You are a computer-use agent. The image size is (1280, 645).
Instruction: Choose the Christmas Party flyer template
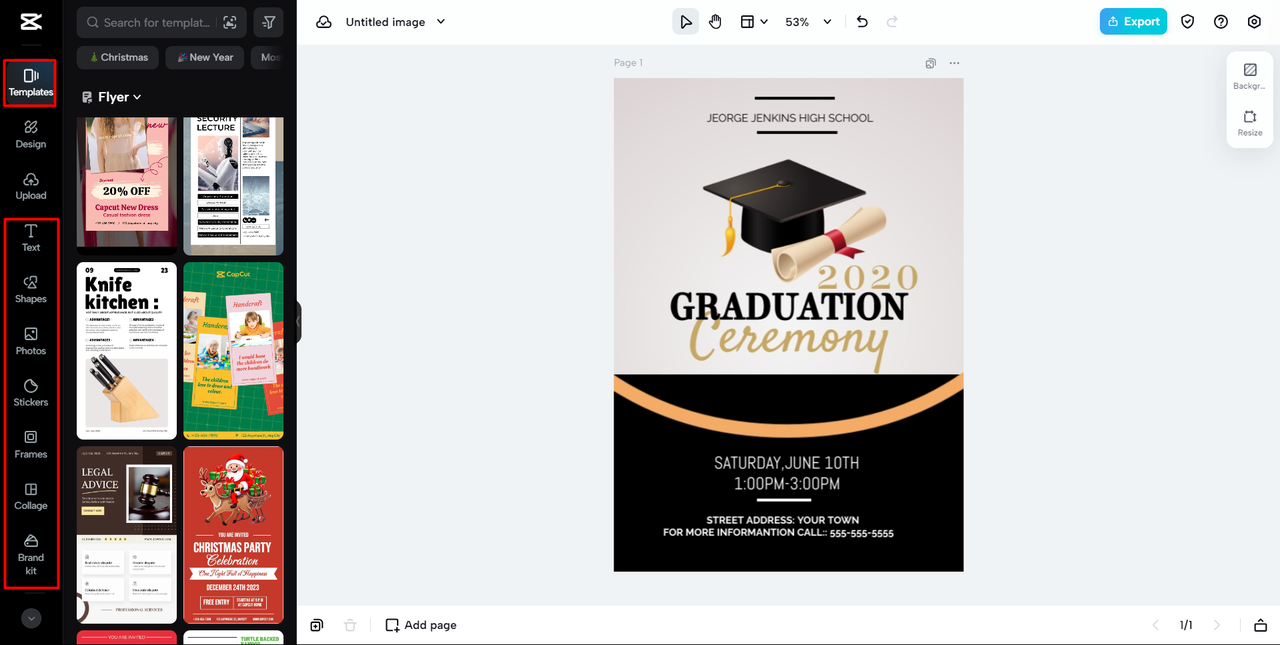[x=233, y=535]
